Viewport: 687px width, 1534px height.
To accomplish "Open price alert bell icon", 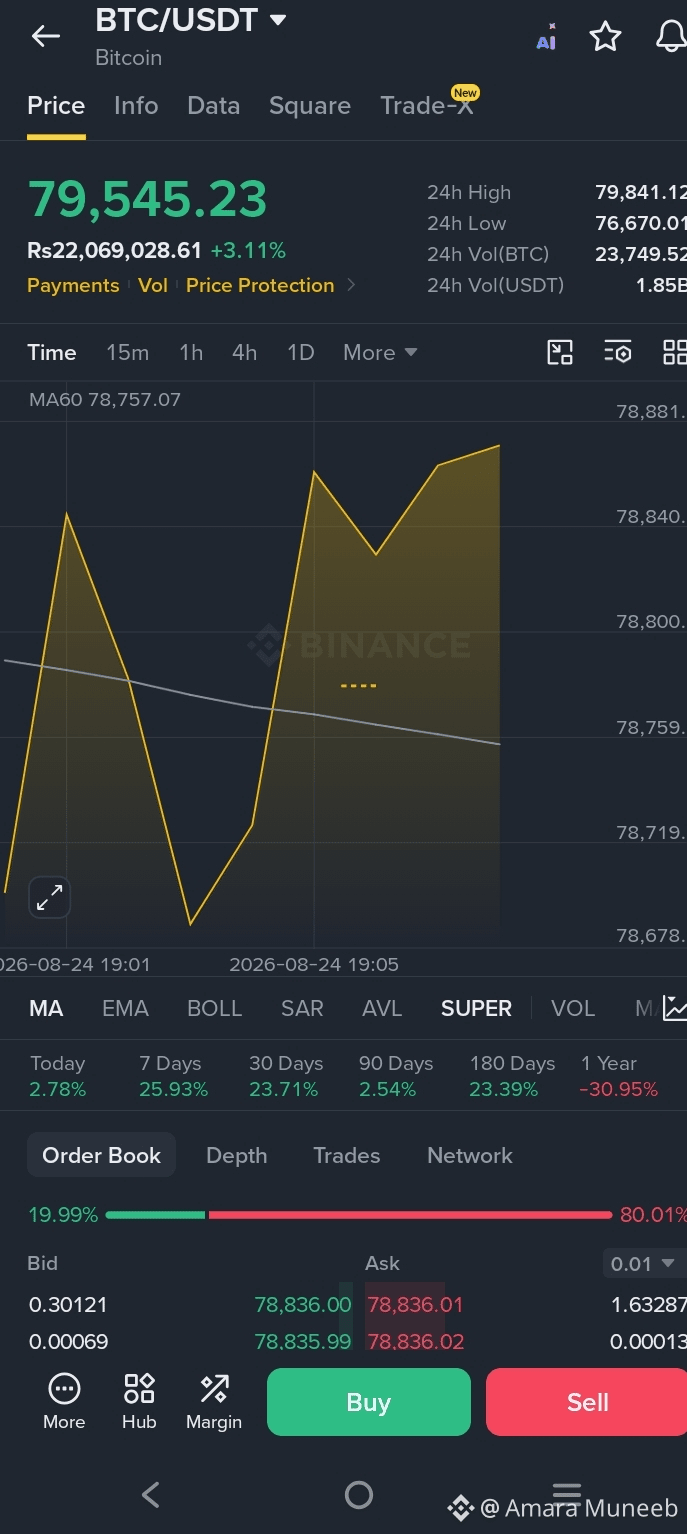I will click(671, 37).
